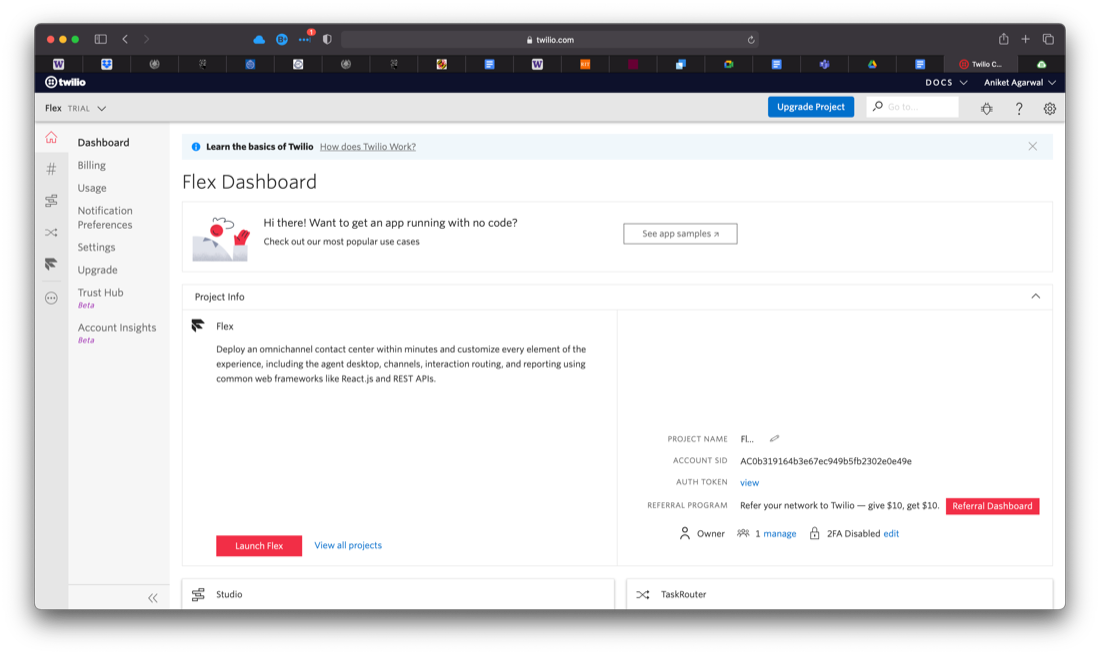Click the debugger bug icon
Screen dimensions: 1100x655
pyautogui.click(x=986, y=109)
